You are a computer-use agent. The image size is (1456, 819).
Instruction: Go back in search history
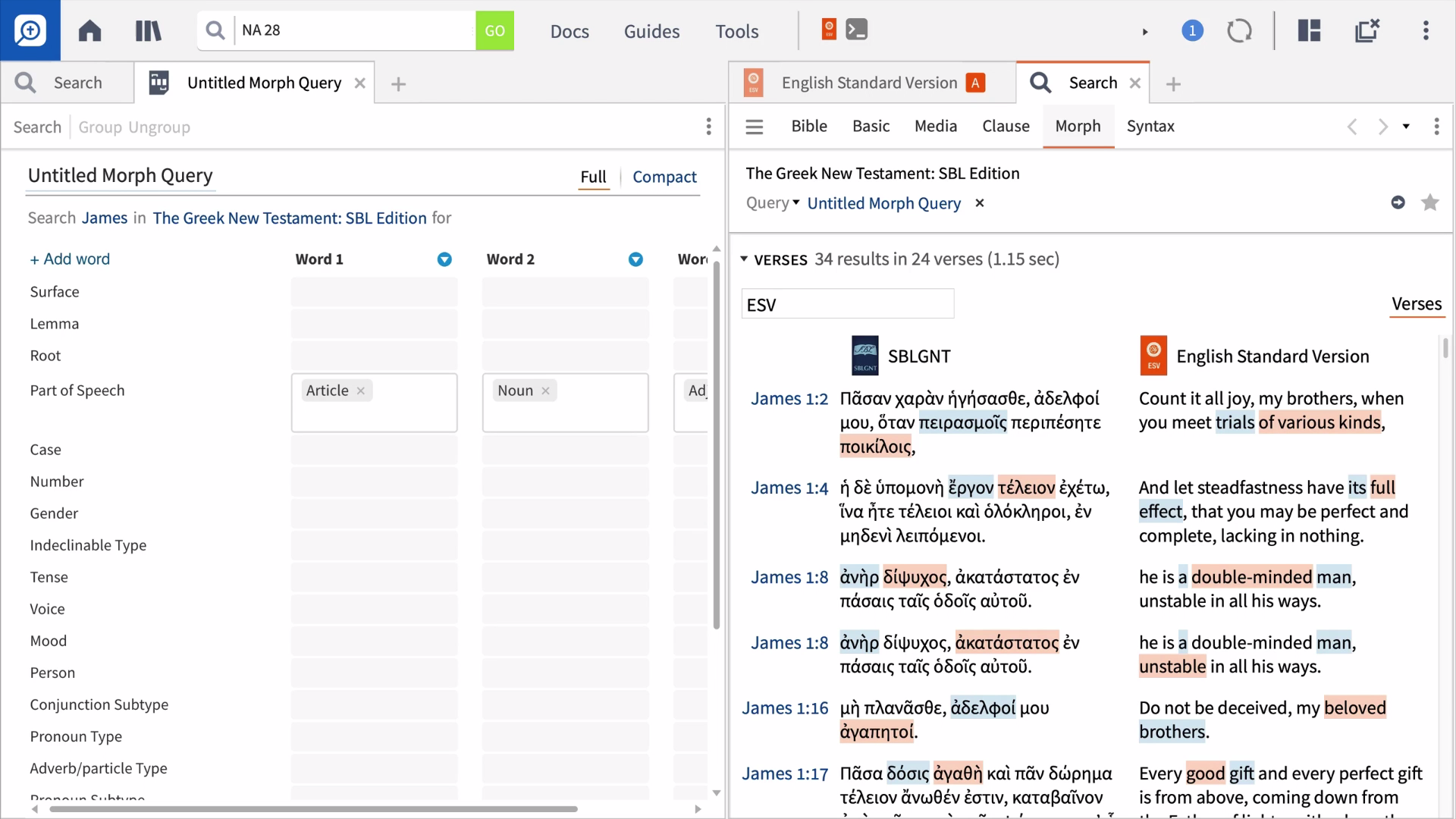(1352, 127)
